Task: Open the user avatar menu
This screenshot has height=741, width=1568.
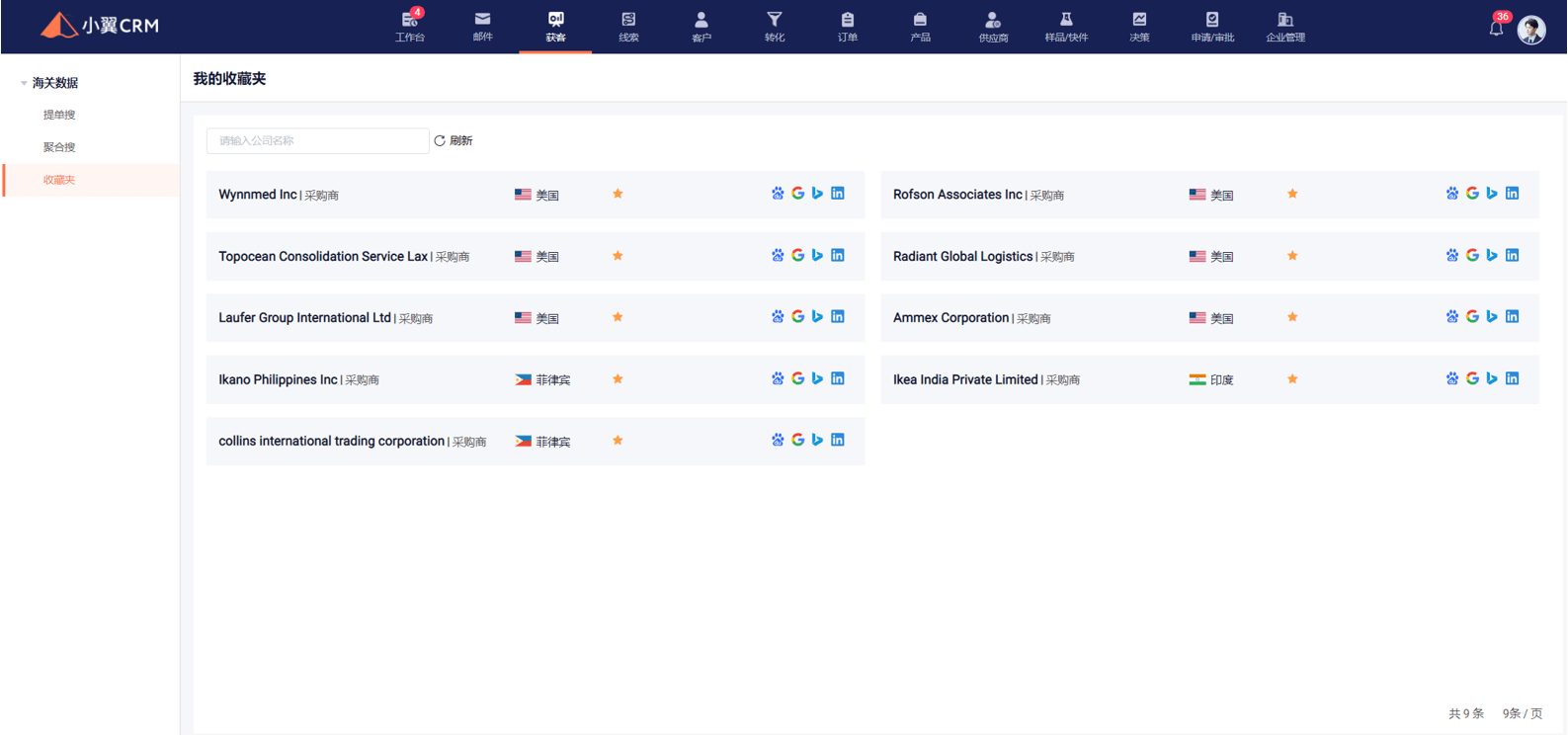Action: (x=1531, y=30)
